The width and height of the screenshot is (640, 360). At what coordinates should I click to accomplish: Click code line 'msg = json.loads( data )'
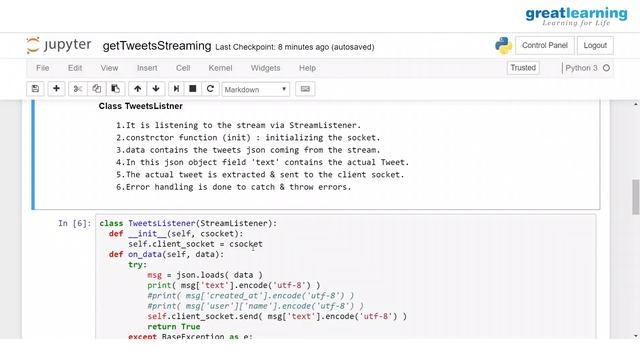click(x=205, y=275)
